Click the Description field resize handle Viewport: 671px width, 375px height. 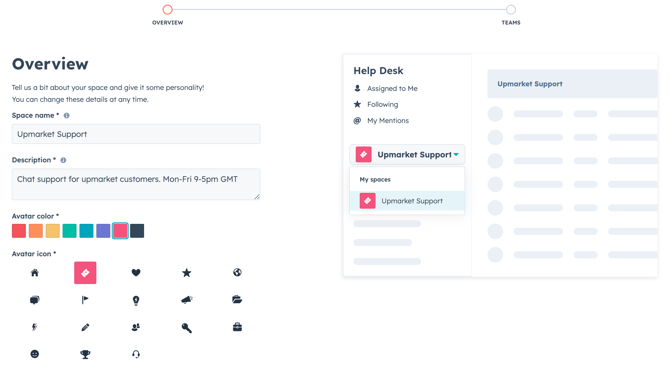coord(257,196)
